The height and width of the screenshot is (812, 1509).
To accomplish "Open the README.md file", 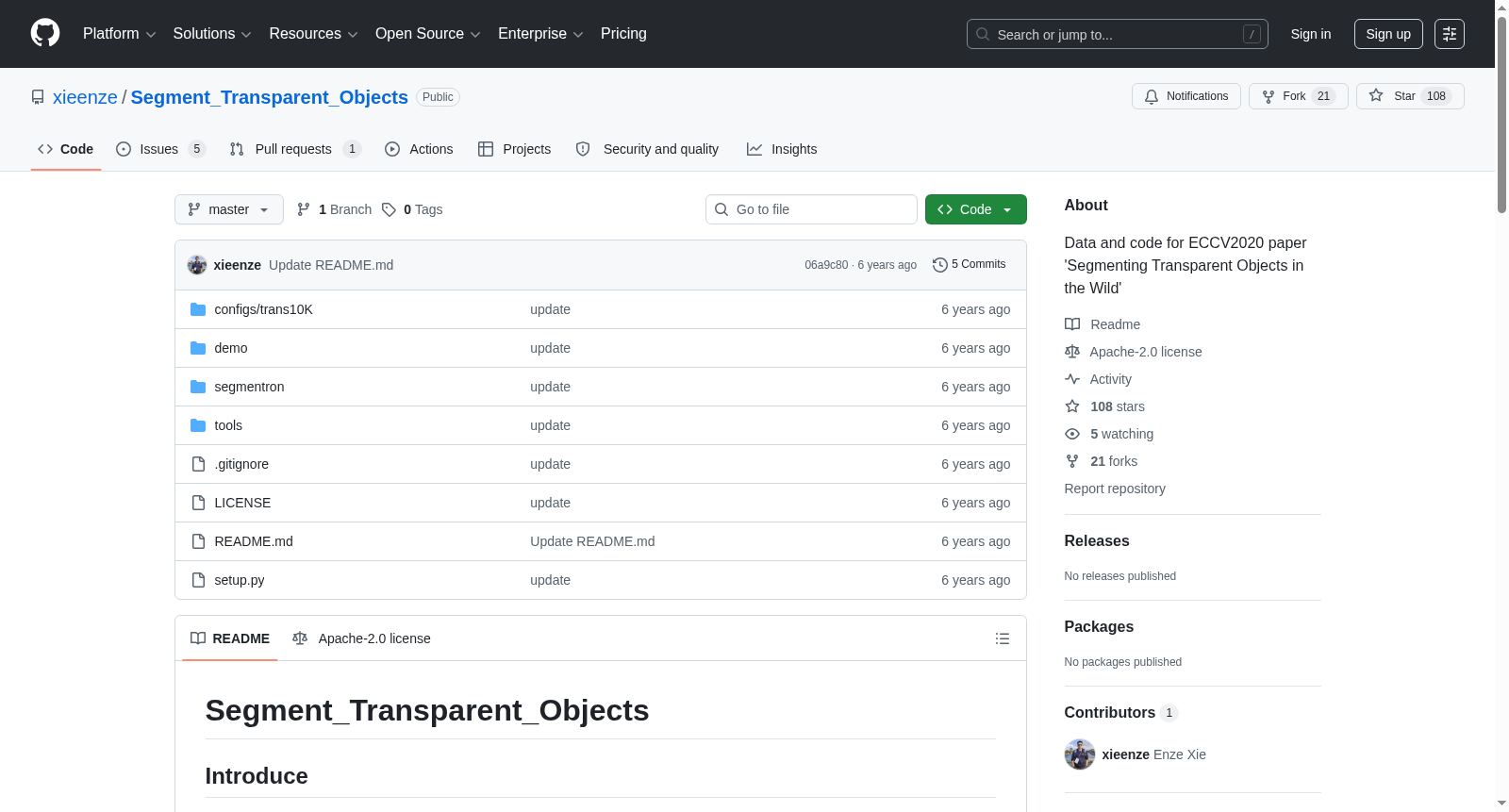I will (x=254, y=541).
